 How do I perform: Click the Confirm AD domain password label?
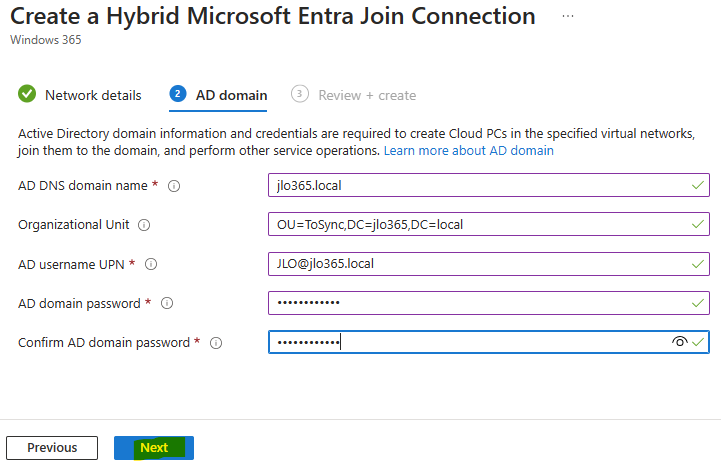[104, 343]
